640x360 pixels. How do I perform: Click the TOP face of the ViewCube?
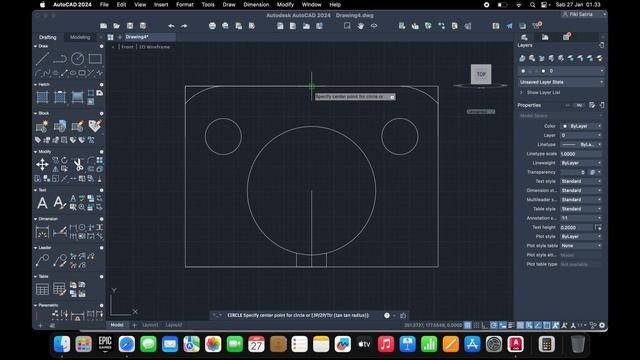point(481,74)
